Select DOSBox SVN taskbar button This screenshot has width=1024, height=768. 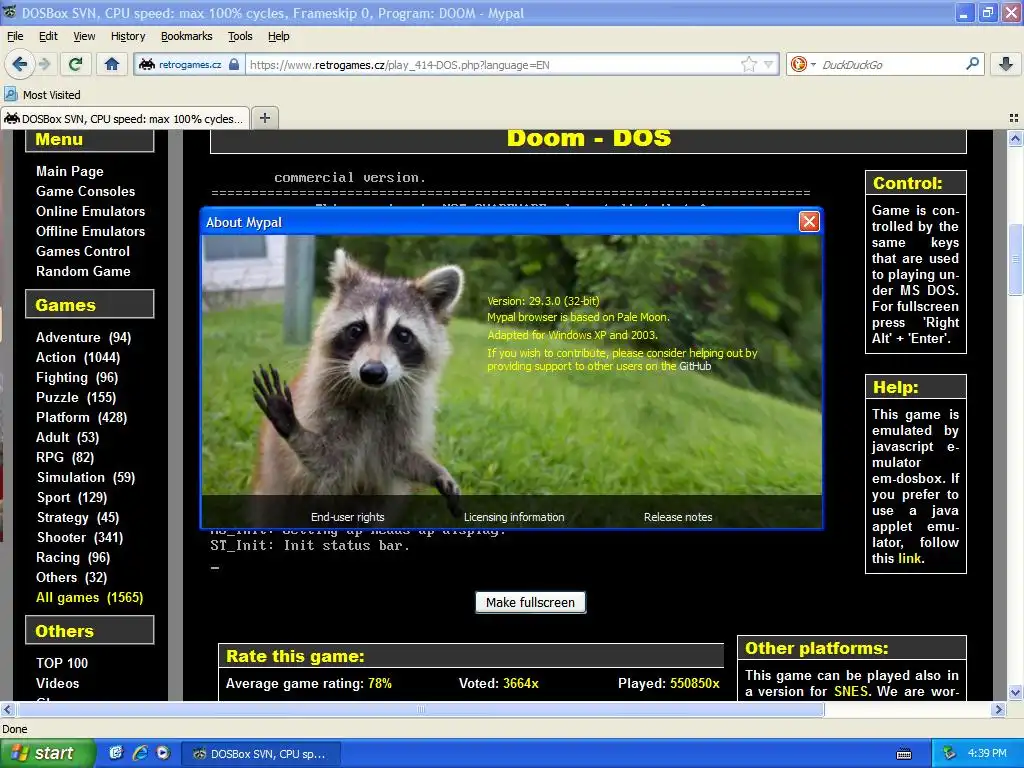coord(261,754)
